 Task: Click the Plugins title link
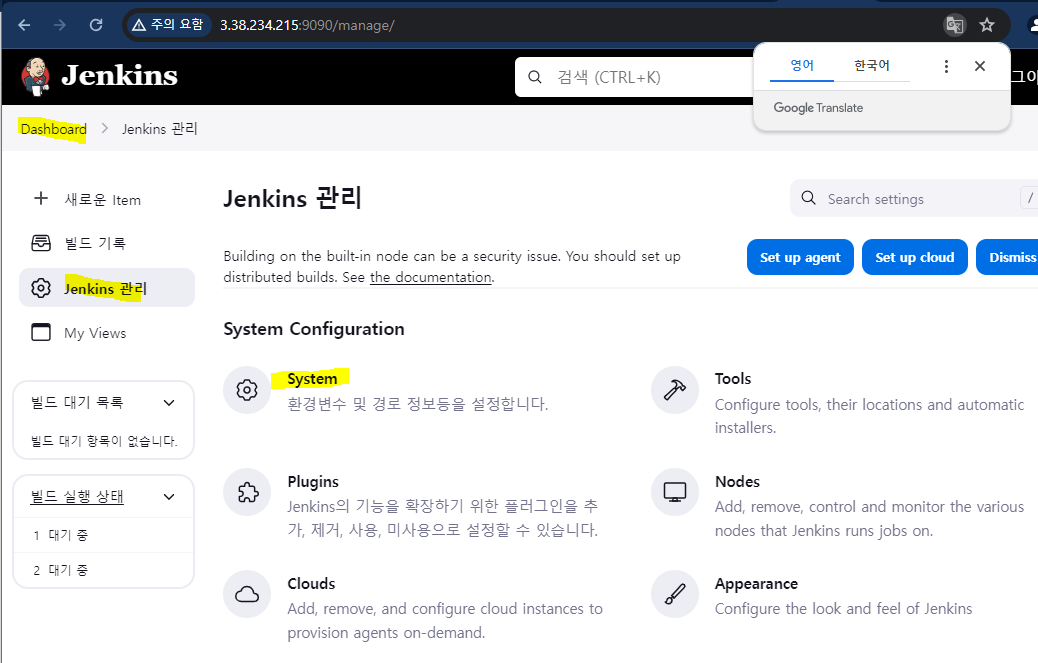point(312,482)
